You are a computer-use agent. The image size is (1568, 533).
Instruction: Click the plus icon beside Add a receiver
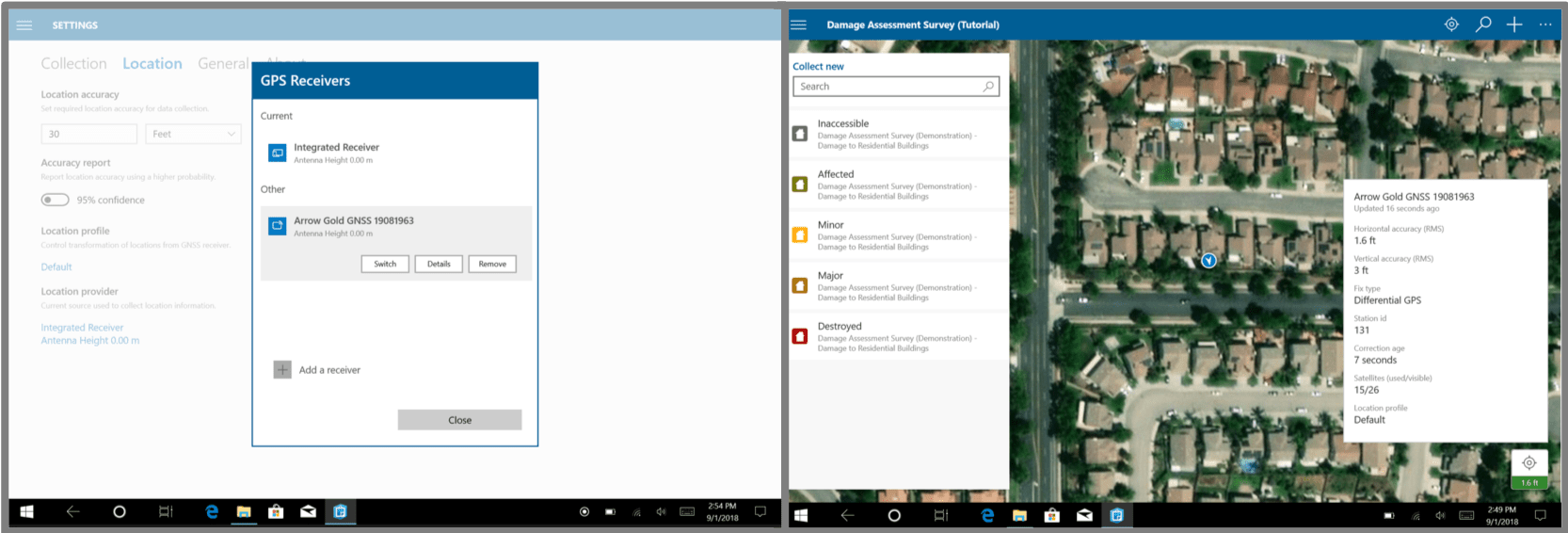point(282,370)
